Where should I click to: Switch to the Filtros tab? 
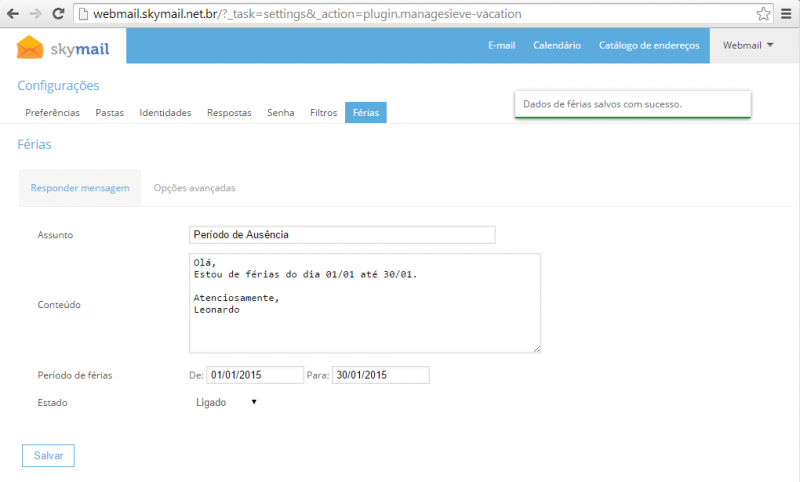323,113
